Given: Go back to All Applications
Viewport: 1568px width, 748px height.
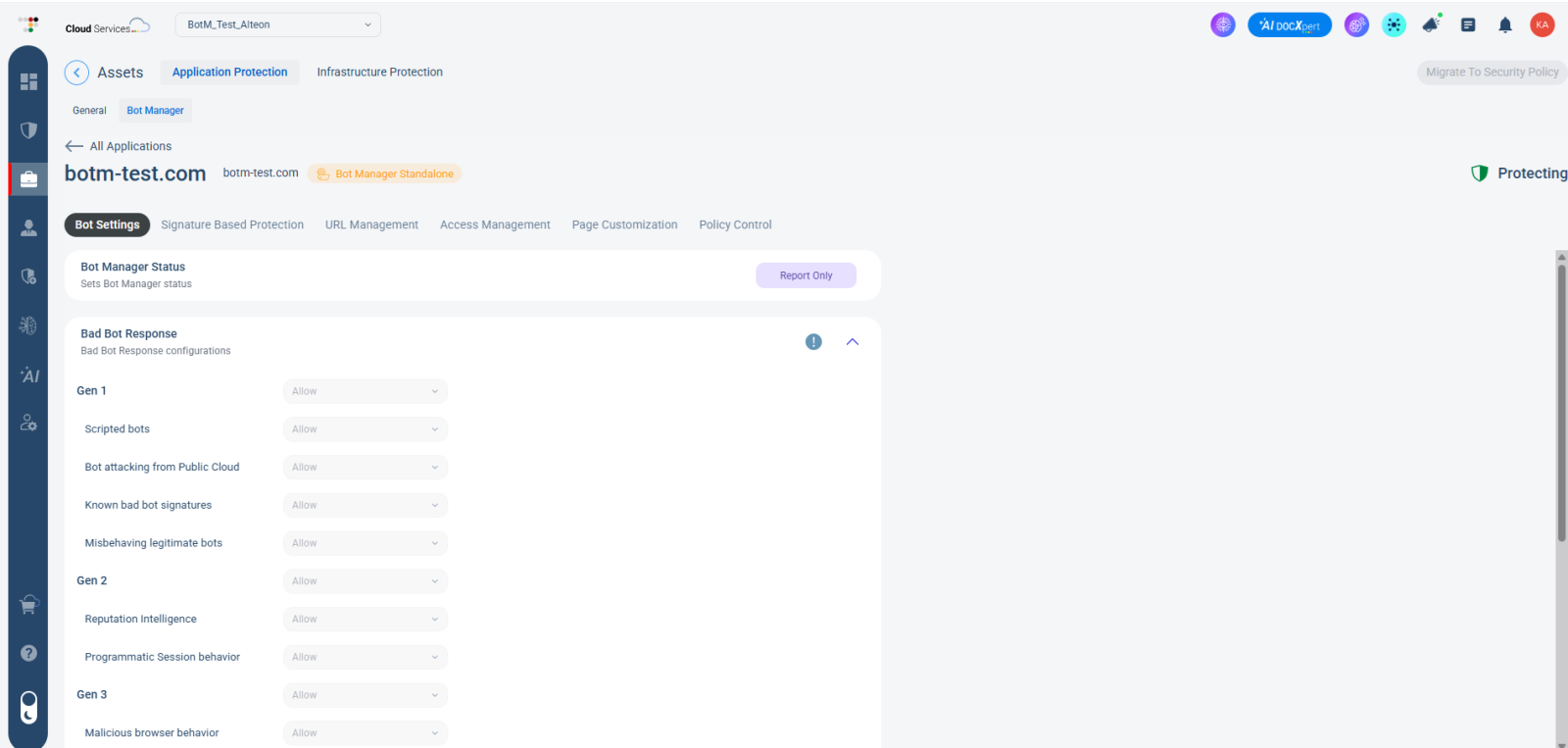Looking at the screenshot, I should pyautogui.click(x=119, y=146).
